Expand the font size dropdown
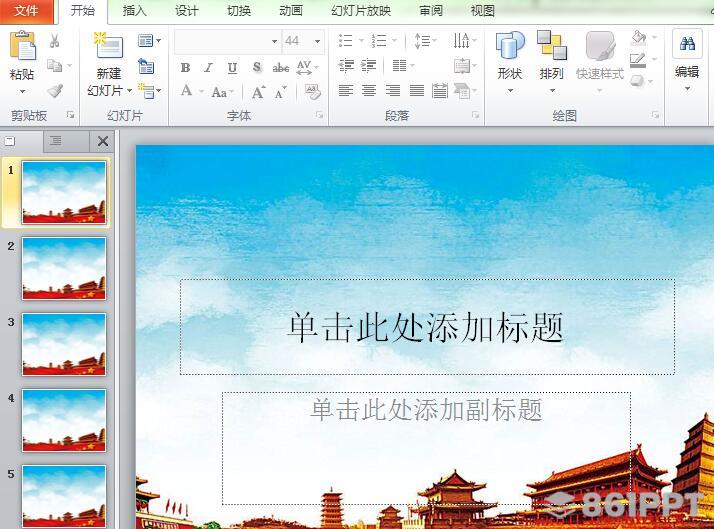714x529 pixels. pyautogui.click(x=317, y=41)
